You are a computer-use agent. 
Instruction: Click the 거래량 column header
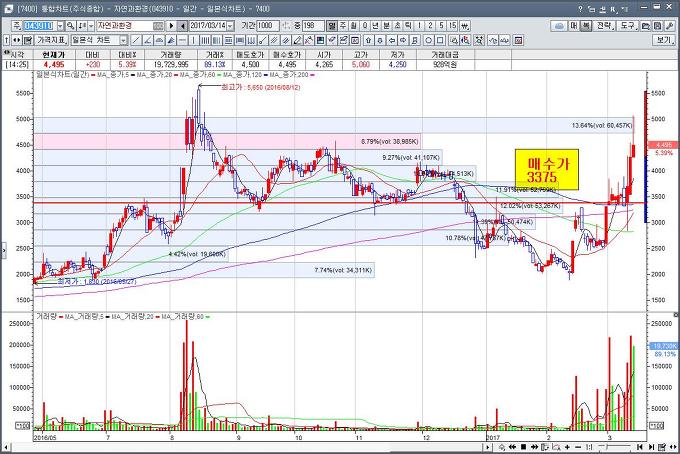pyautogui.click(x=170, y=55)
